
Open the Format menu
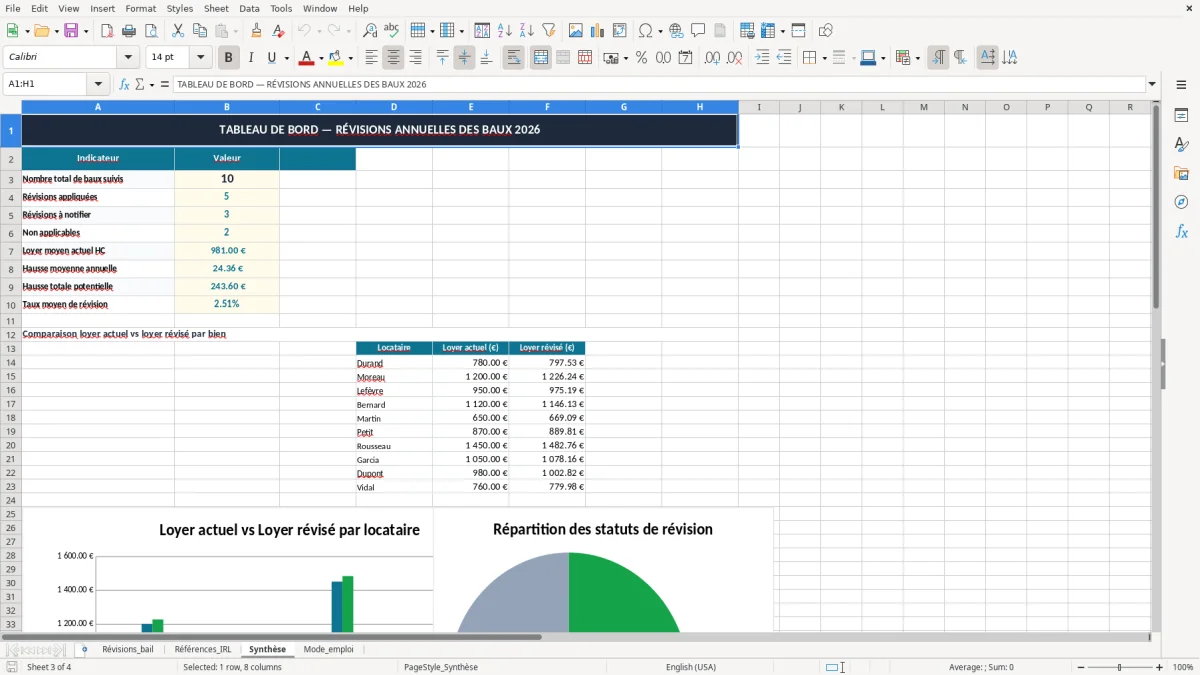pos(141,8)
